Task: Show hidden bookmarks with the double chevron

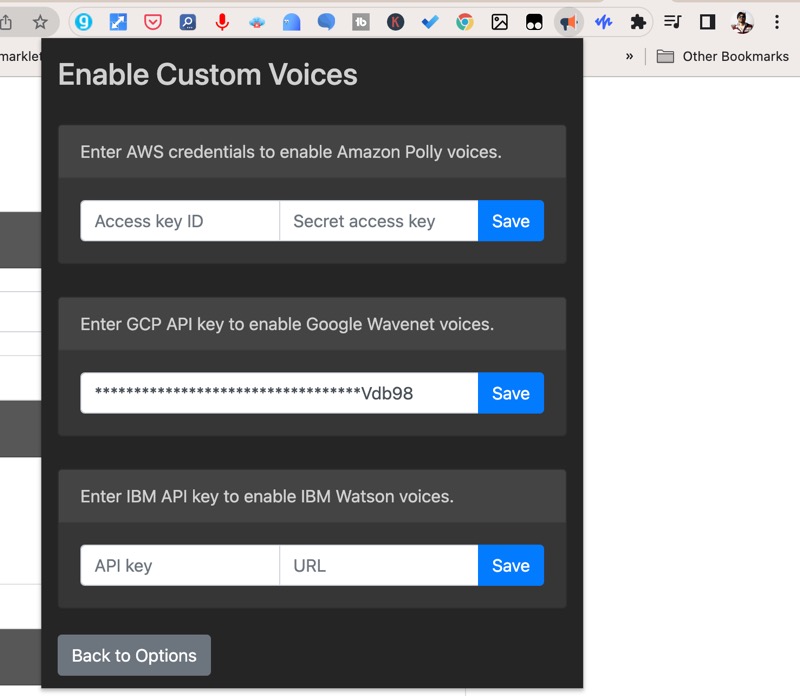Action: point(630,56)
